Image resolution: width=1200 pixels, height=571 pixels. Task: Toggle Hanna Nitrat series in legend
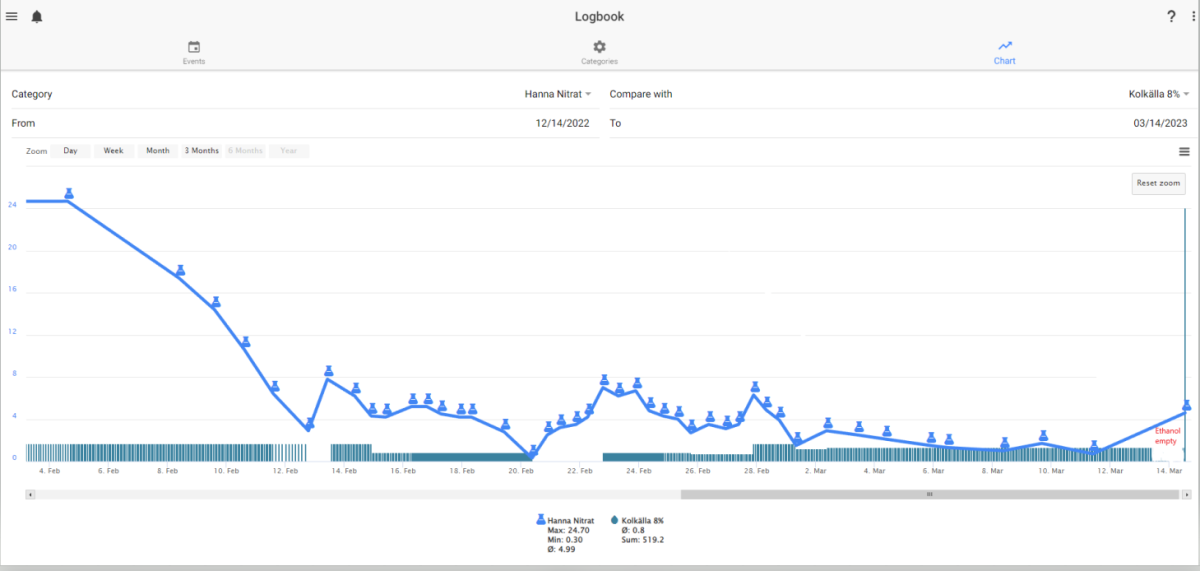(566, 520)
